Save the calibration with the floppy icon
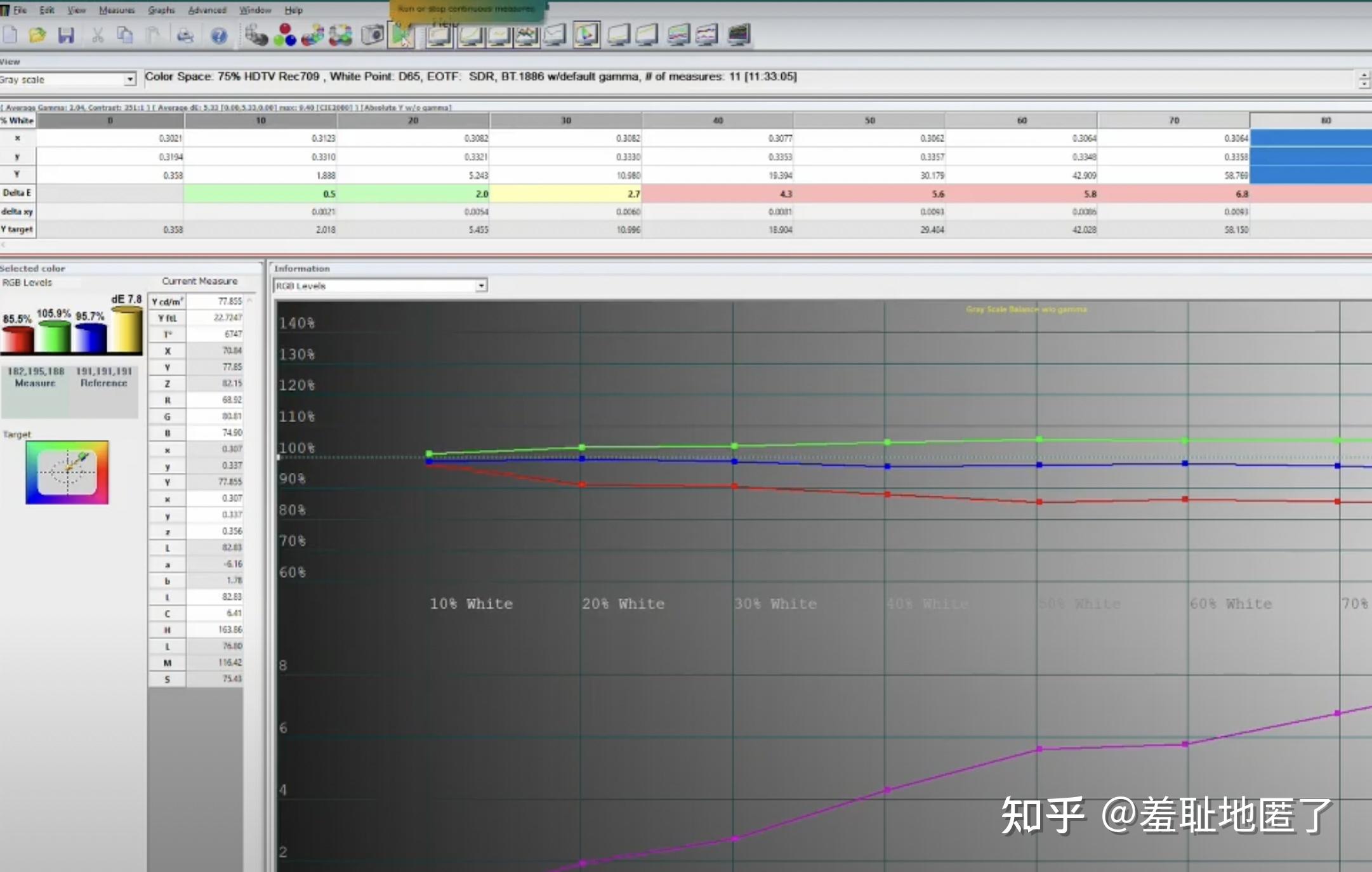 [66, 36]
